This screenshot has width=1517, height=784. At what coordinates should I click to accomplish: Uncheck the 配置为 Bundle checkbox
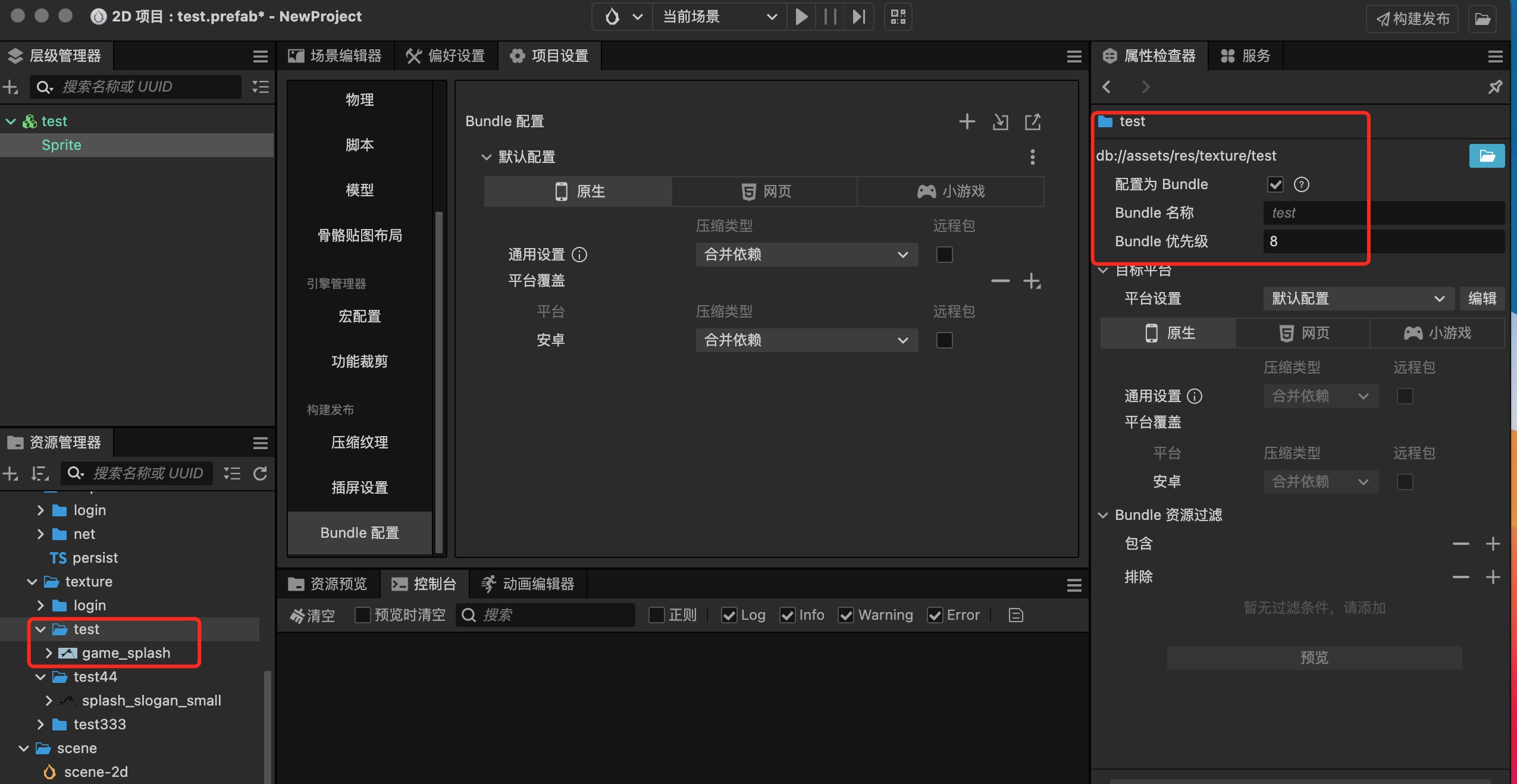(1275, 184)
